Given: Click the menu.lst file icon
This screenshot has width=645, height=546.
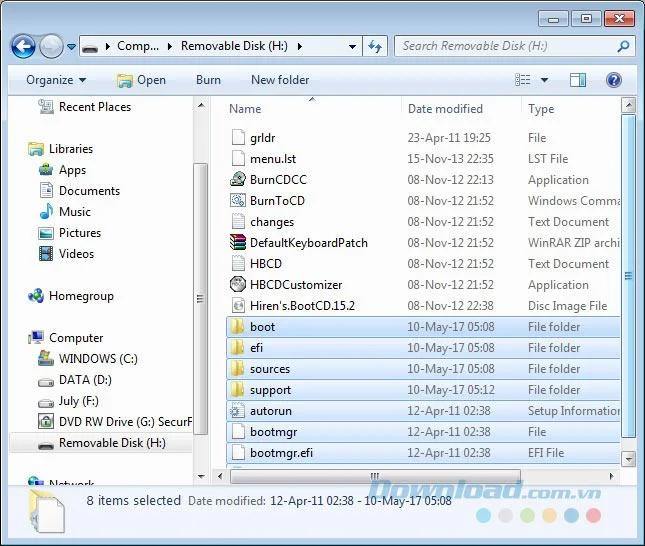Looking at the screenshot, I should 238,158.
